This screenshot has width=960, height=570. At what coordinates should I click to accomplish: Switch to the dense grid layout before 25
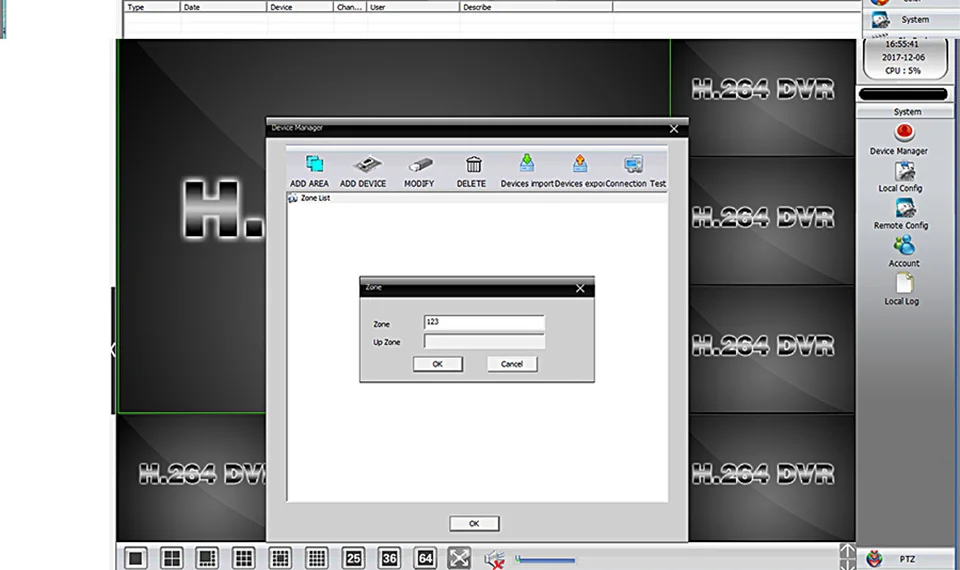(x=317, y=558)
